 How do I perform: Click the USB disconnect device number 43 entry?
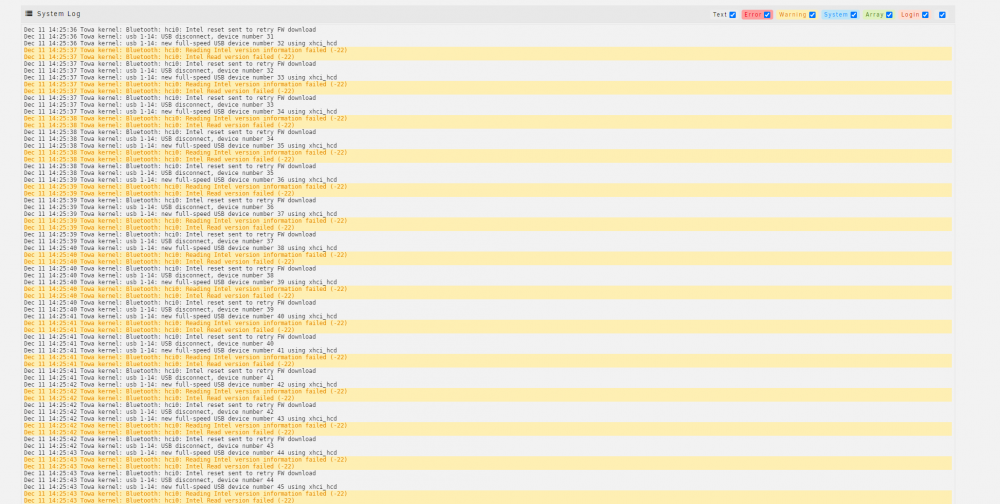tap(149, 446)
